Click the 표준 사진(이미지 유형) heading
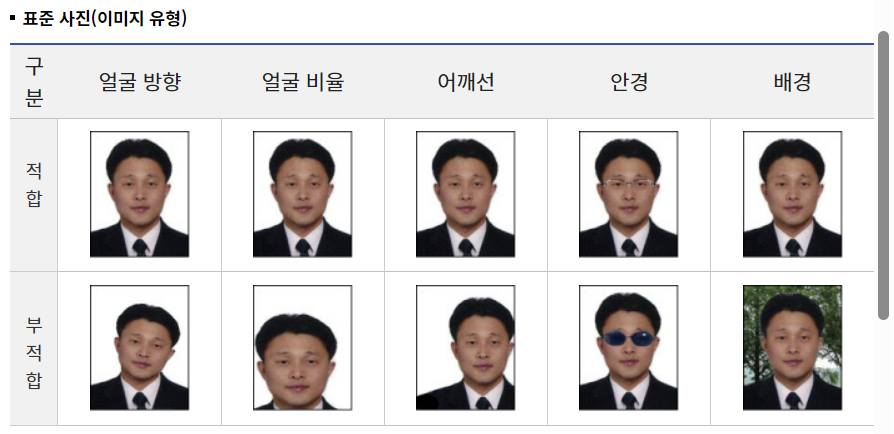The height and width of the screenshot is (434, 894). (x=104, y=19)
